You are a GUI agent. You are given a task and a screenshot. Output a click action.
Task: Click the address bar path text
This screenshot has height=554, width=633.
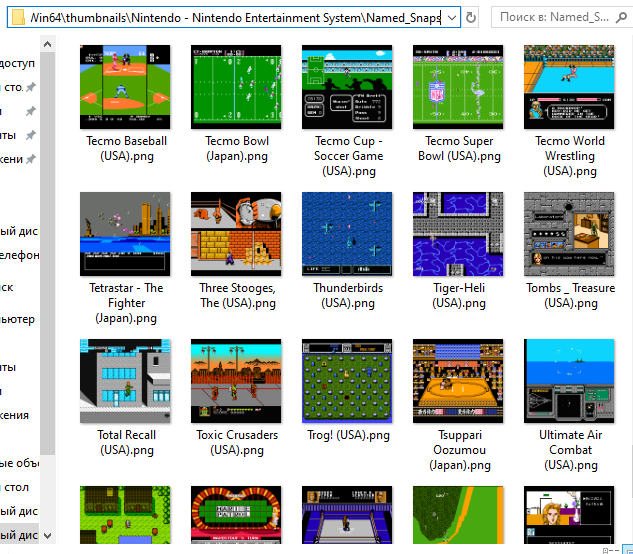(x=235, y=18)
